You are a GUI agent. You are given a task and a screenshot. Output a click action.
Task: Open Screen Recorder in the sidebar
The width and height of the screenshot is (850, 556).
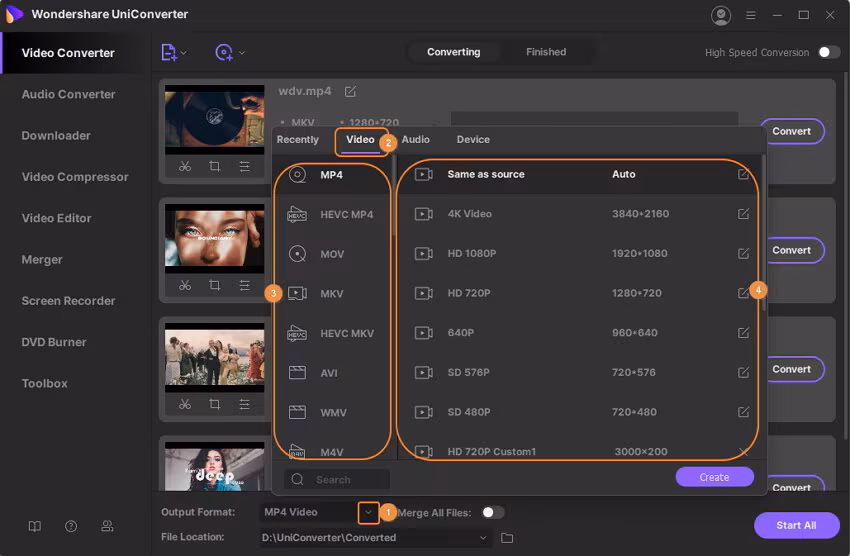(x=68, y=301)
